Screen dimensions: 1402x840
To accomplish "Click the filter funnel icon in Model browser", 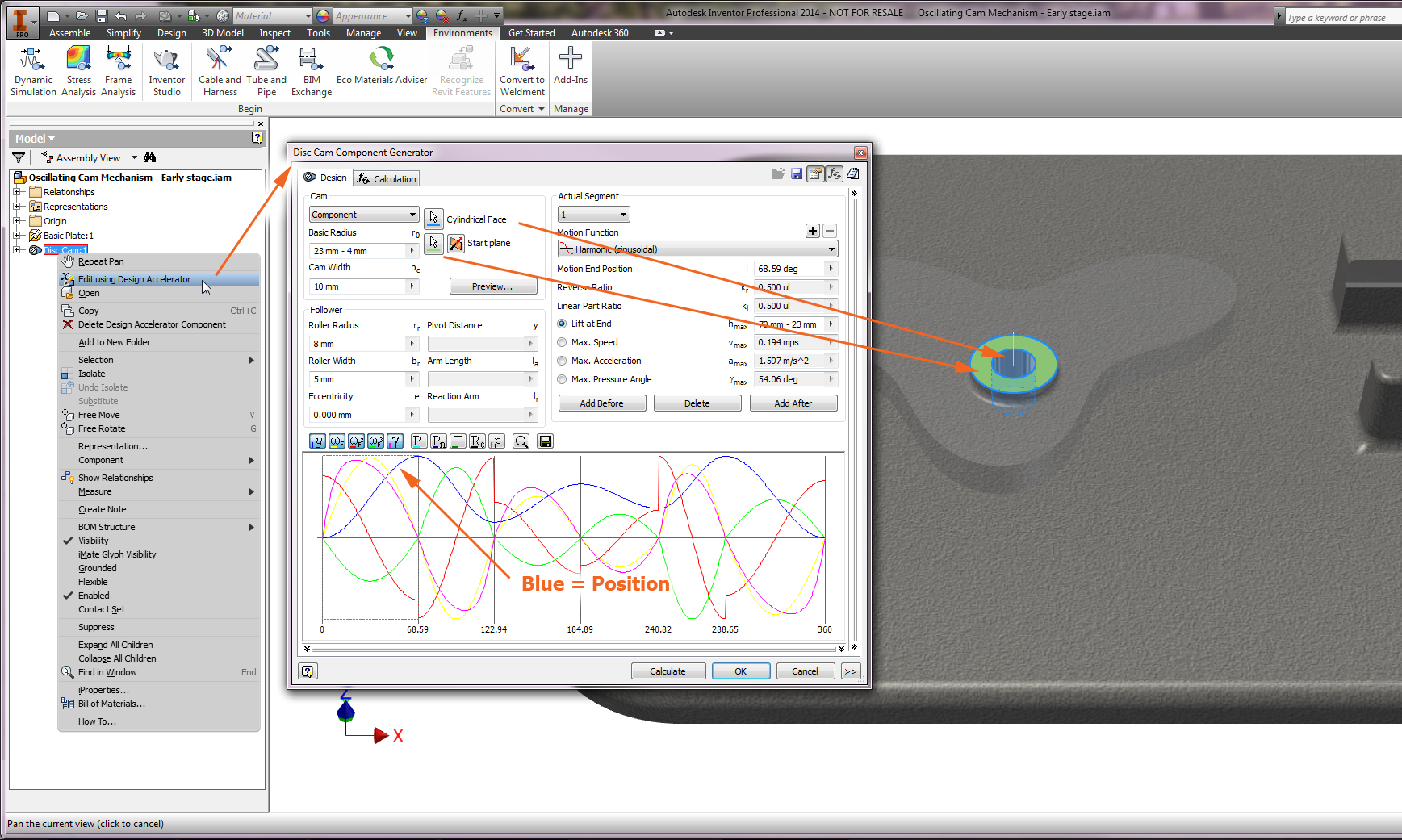I will (x=19, y=157).
